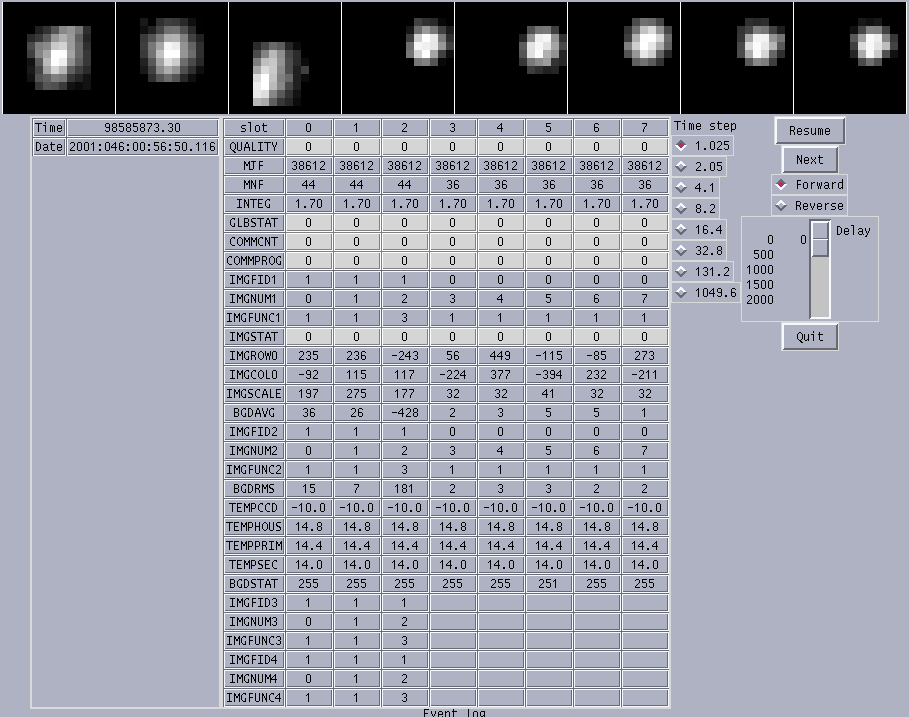Click the Date value 2001:046:00:56:50.116 field
The width and height of the screenshot is (909, 717).
(x=143, y=147)
